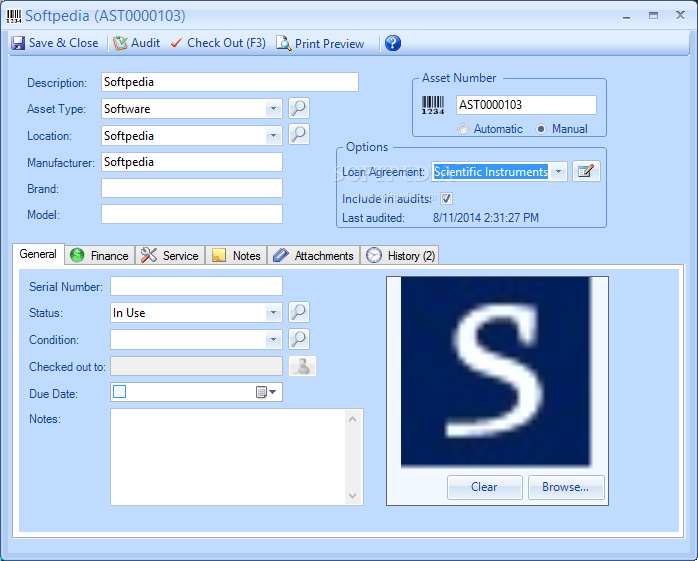This screenshot has height=561, width=698.
Task: Click the Audit clipboard icon
Action: (120, 43)
